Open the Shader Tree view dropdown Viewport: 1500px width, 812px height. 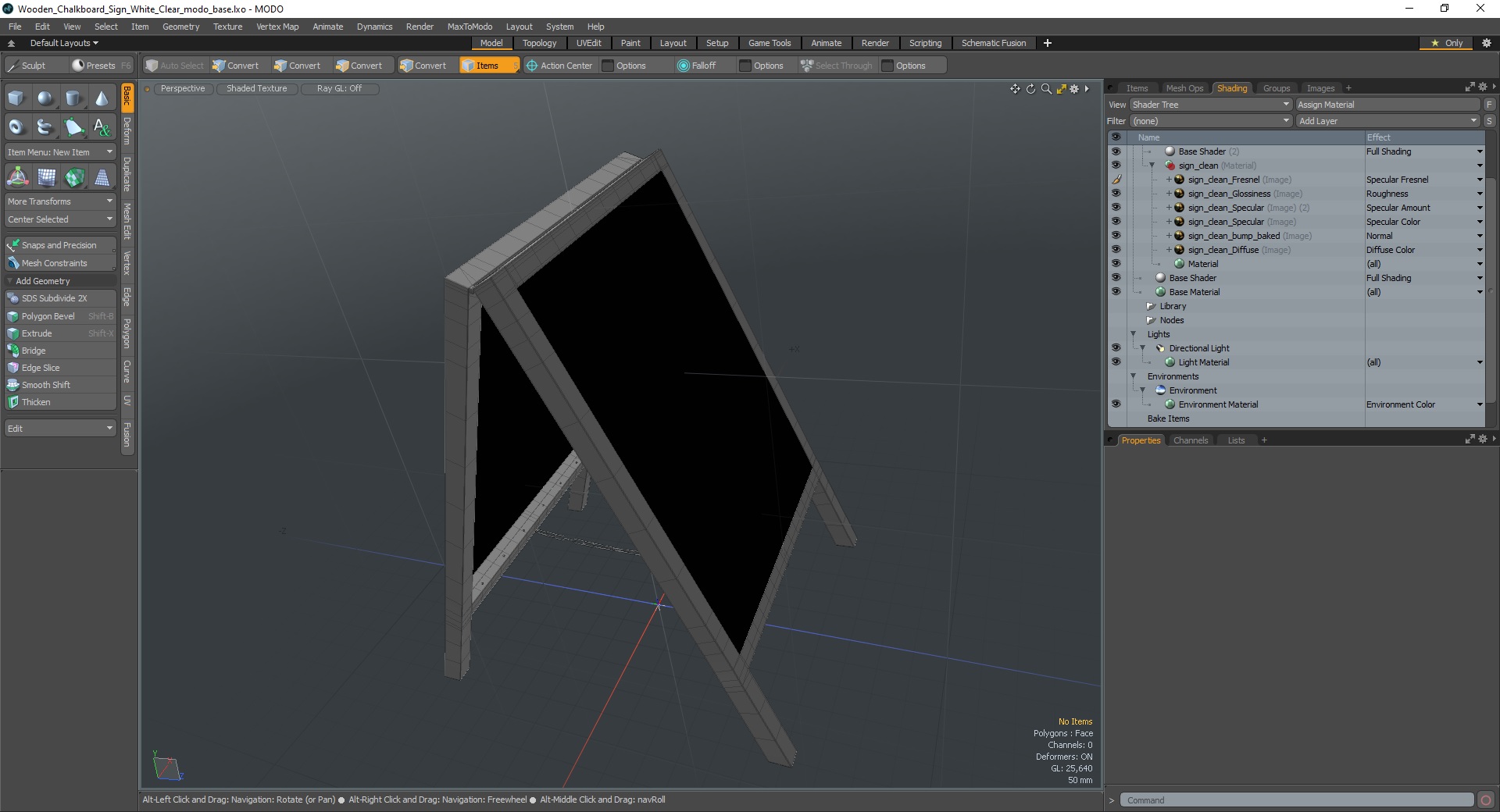click(1211, 105)
